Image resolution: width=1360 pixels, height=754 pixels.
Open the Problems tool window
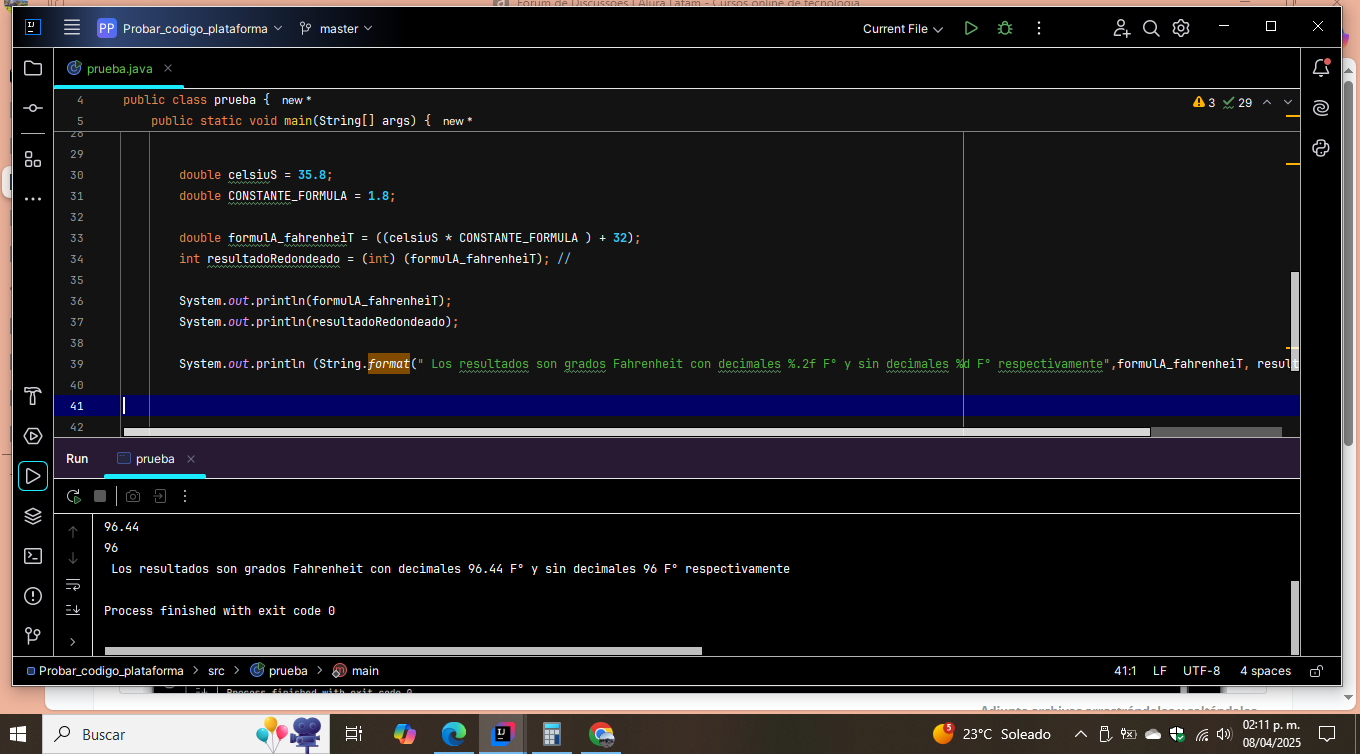tap(33, 596)
